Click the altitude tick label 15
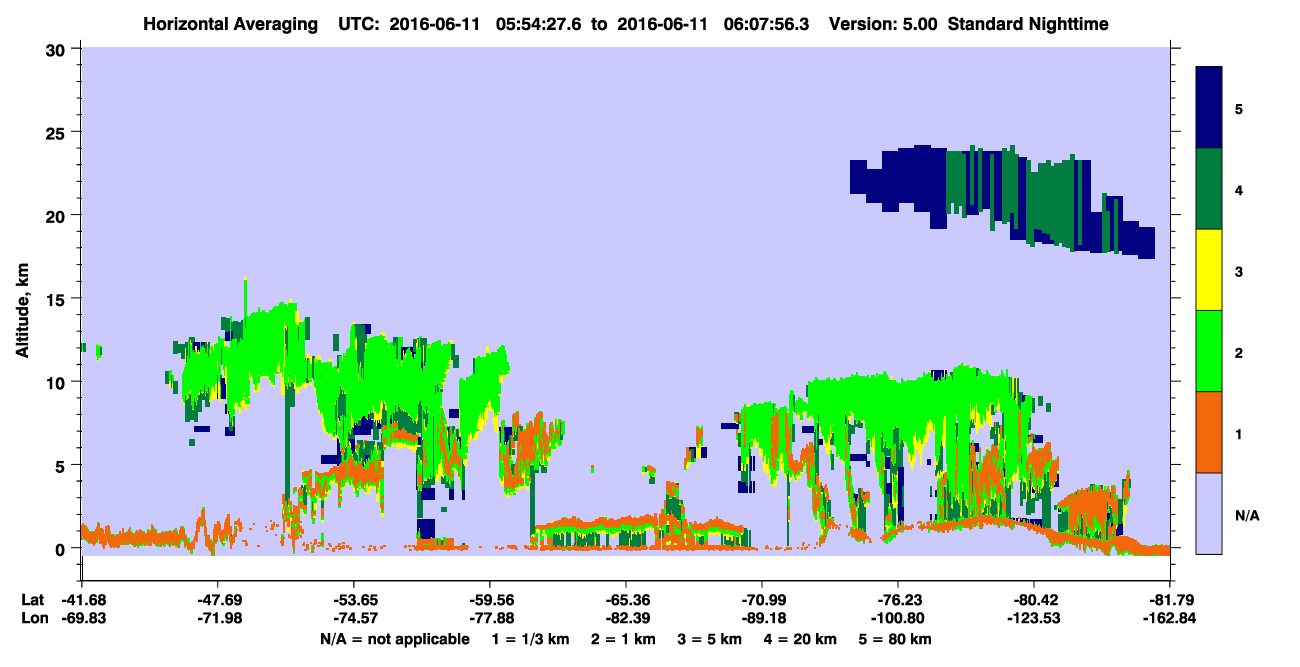 pos(58,299)
